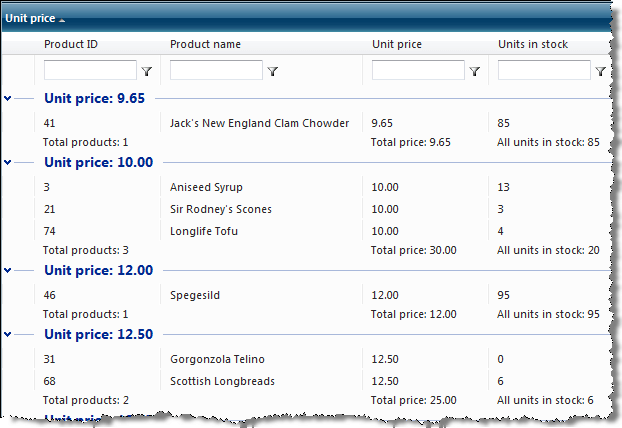Click filter icon for Unit price column
Viewport: 622px width, 428px height.
pyautogui.click(x=475, y=72)
